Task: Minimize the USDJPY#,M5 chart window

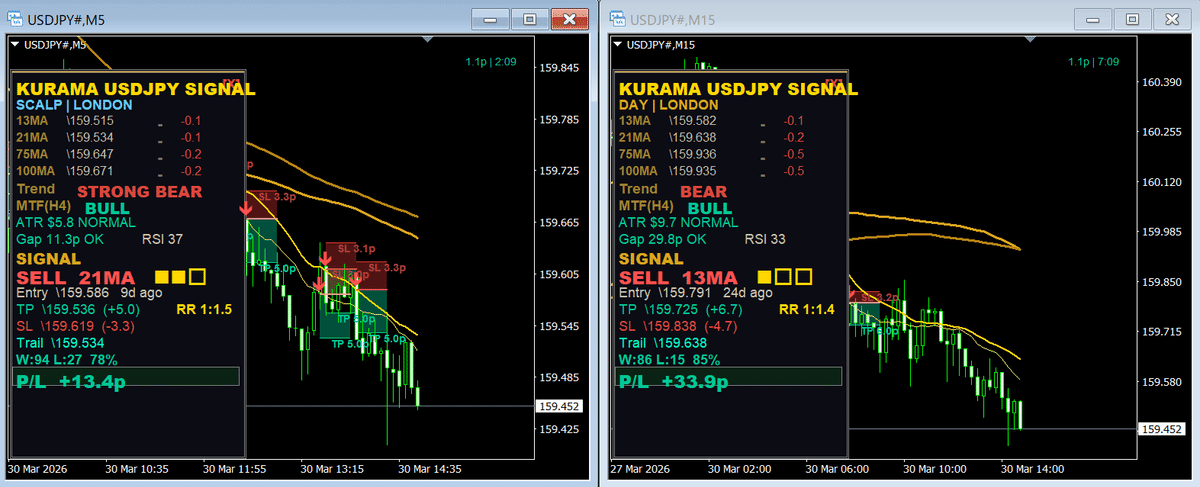Action: click(x=490, y=19)
